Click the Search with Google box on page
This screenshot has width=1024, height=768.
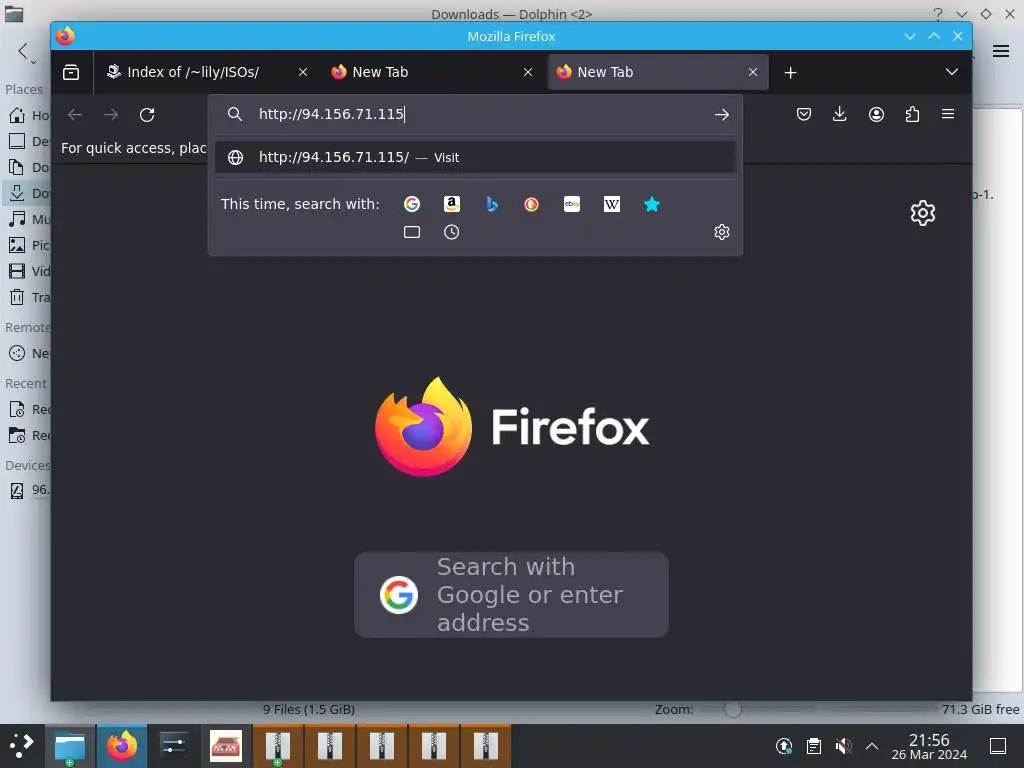[511, 595]
